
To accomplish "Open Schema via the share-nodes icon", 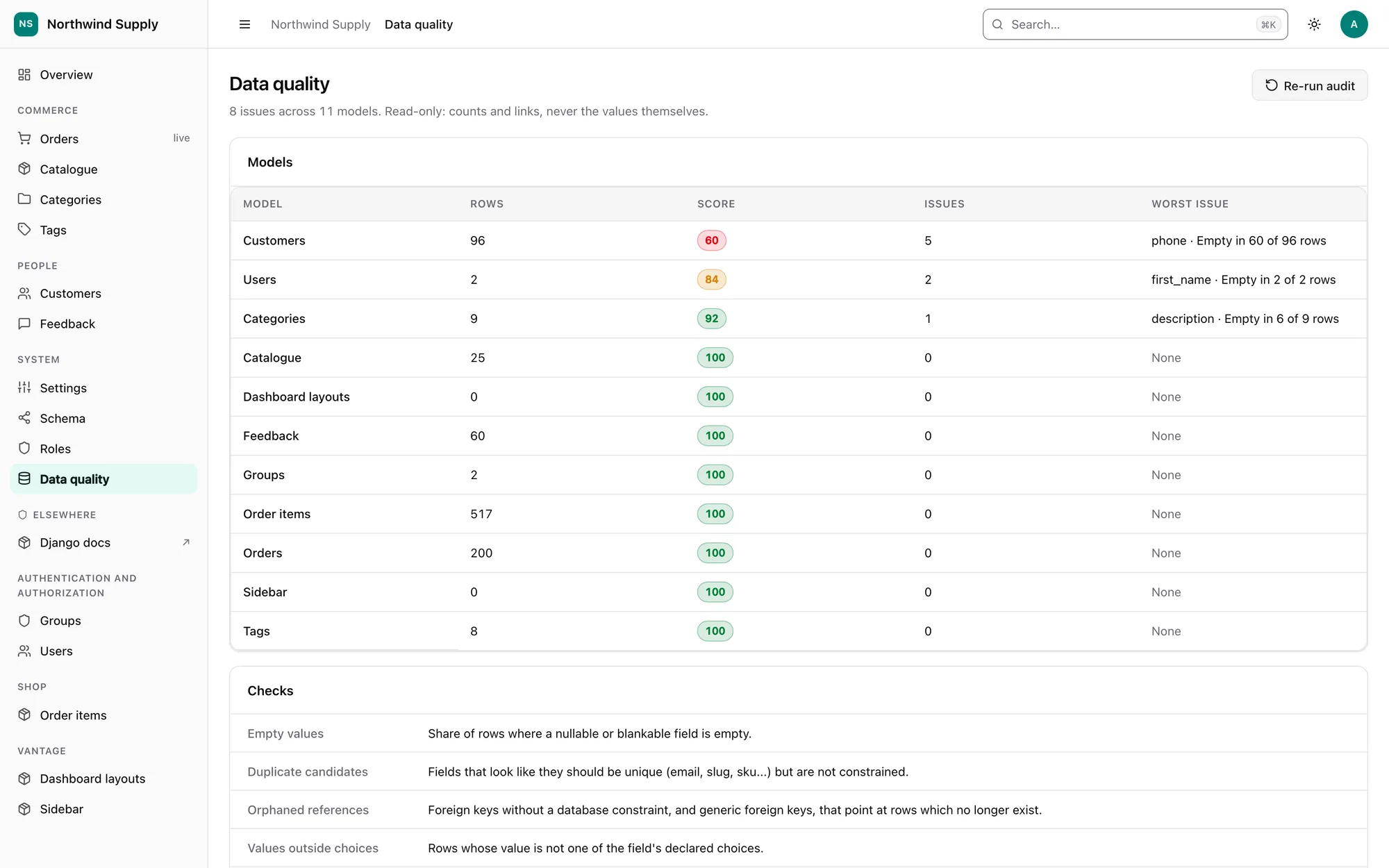I will click(x=24, y=418).
